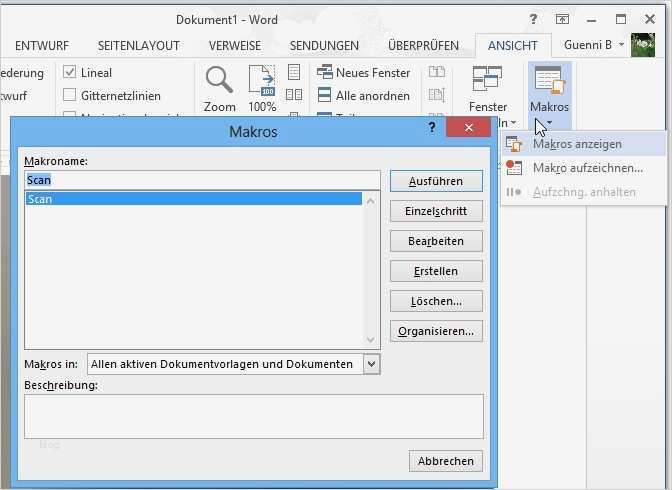The height and width of the screenshot is (490, 672).
Task: Click the Makros ribbon icon
Action: coord(549,80)
